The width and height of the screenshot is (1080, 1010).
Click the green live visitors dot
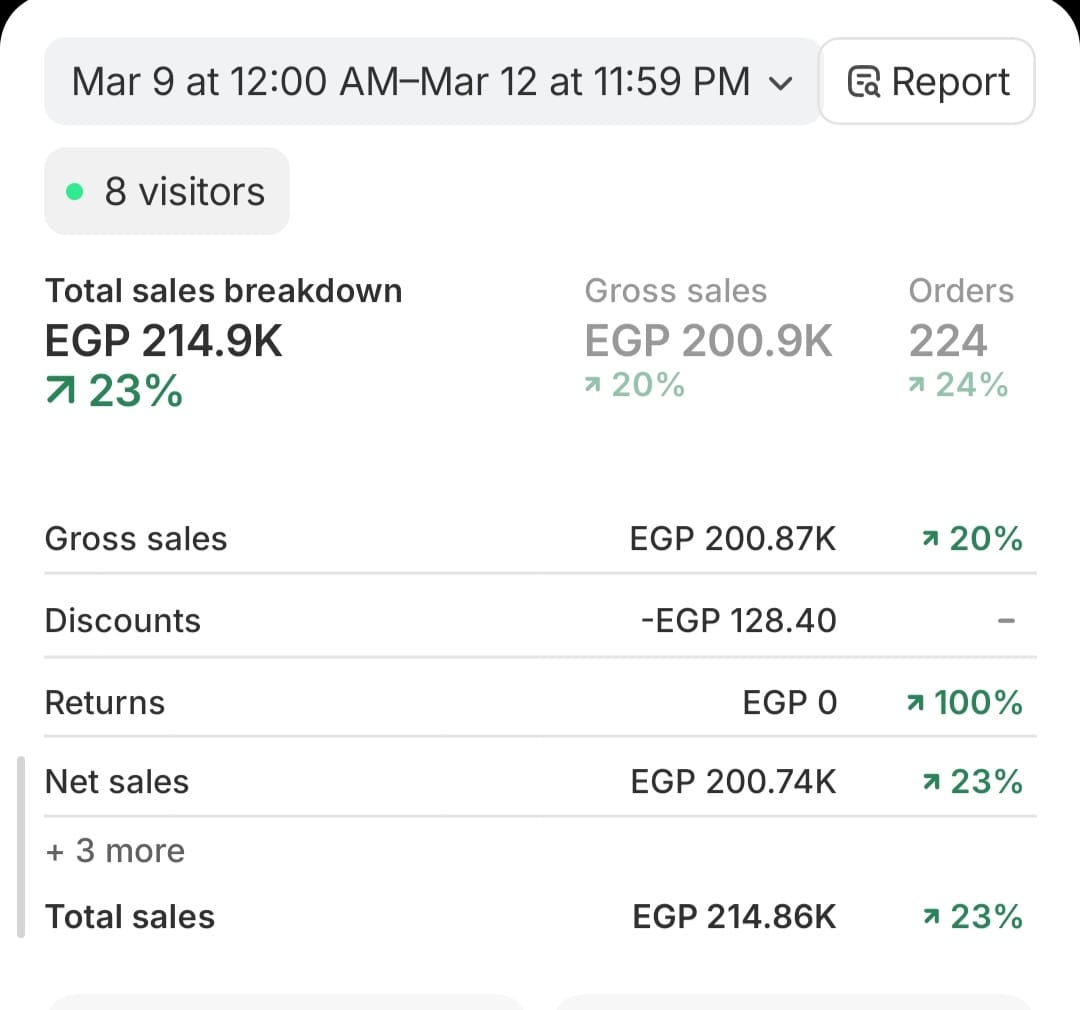pyautogui.click(x=74, y=192)
